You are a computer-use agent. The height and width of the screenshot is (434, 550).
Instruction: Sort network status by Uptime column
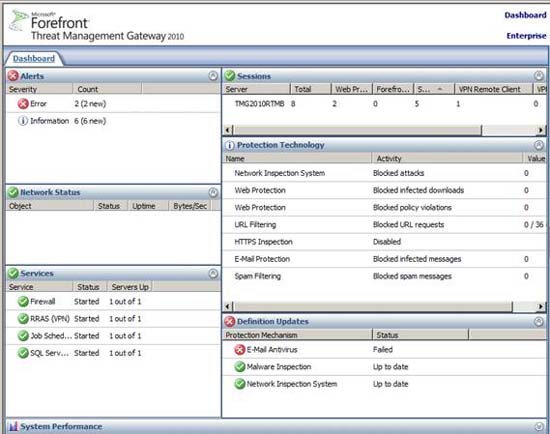coord(148,206)
